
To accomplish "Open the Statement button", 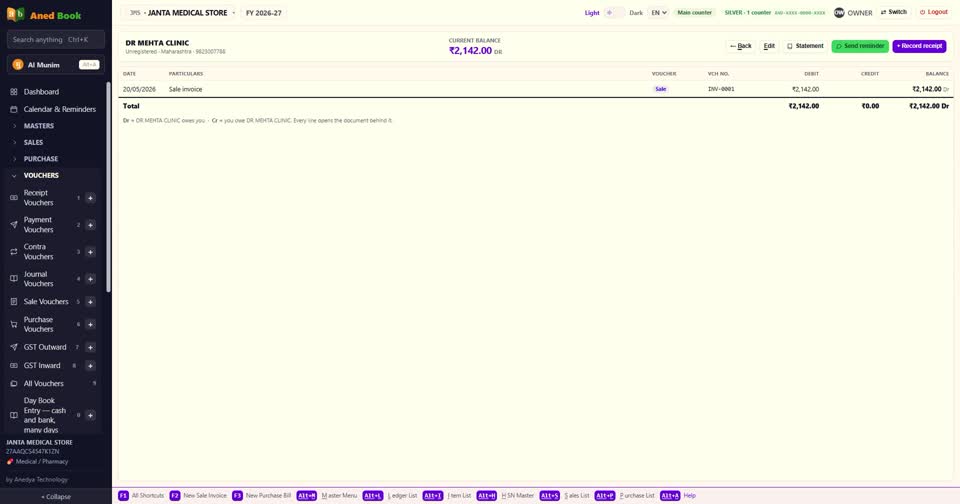I will point(805,46).
